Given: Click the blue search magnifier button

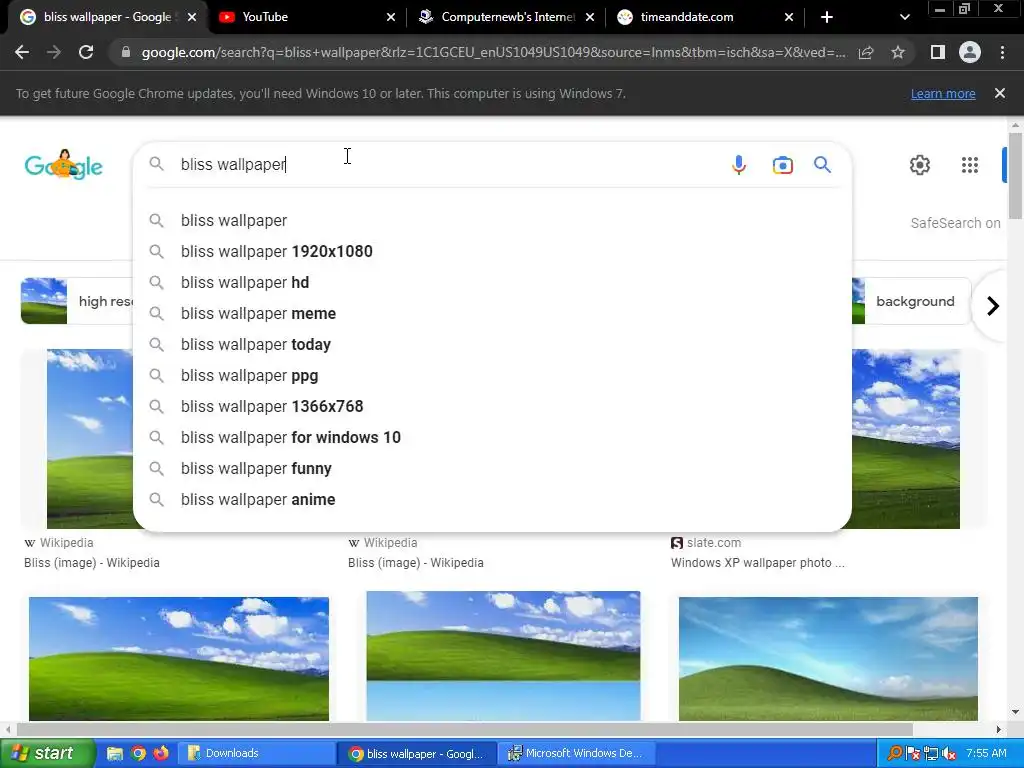Looking at the screenshot, I should point(822,165).
